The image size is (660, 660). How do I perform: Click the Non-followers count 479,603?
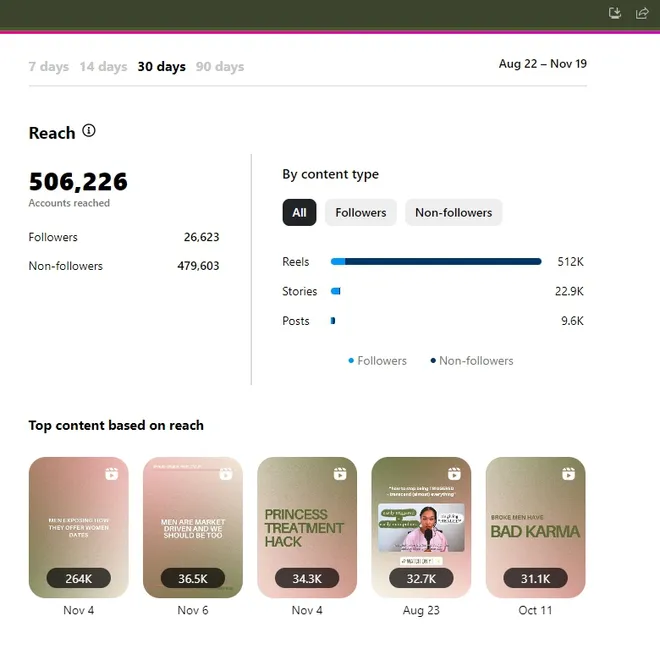[198, 266]
